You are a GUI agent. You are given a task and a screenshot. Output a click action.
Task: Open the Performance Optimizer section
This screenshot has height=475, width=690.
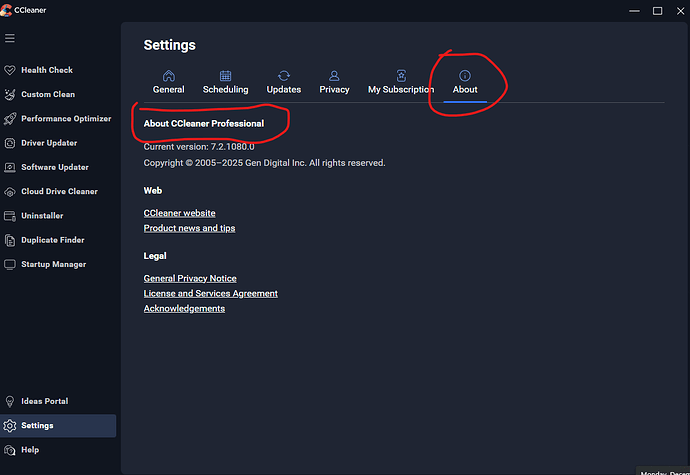[65, 119]
